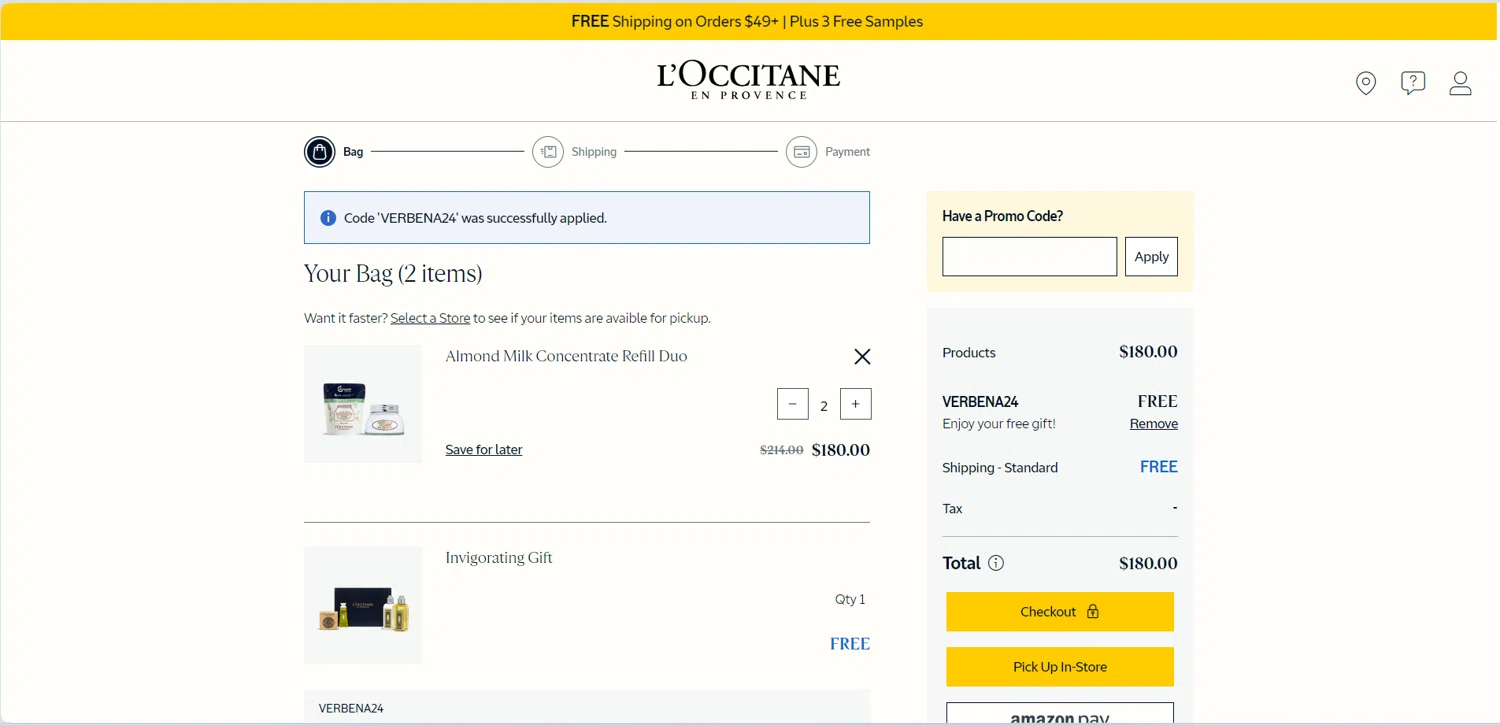Decrease quantity with the minus button
Image resolution: width=1500 pixels, height=725 pixels.
(x=793, y=404)
